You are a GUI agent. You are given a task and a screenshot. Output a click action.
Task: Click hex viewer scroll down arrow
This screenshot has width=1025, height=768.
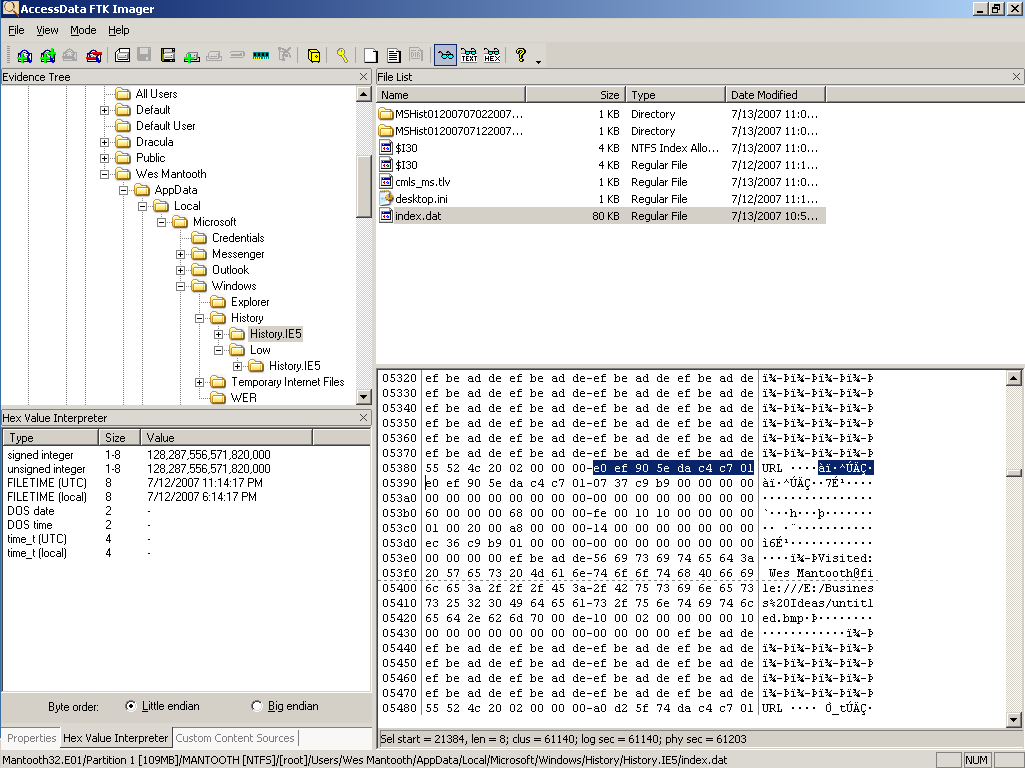pyautogui.click(x=1013, y=720)
